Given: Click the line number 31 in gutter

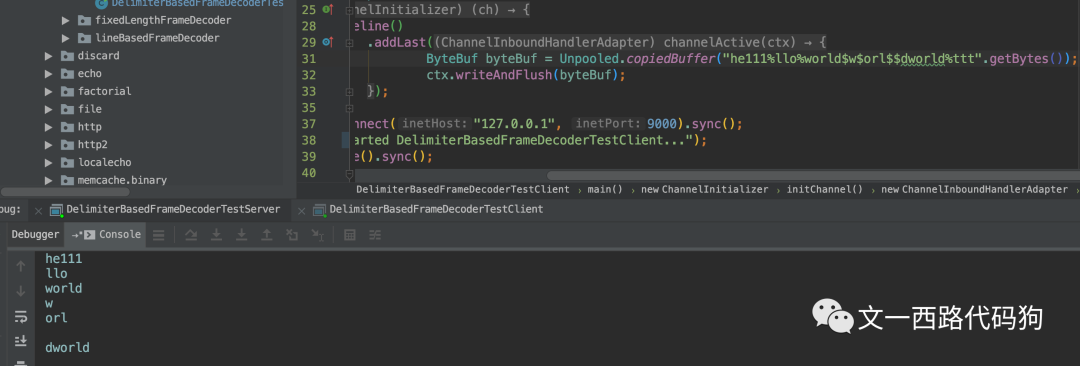Looking at the screenshot, I should [x=309, y=59].
